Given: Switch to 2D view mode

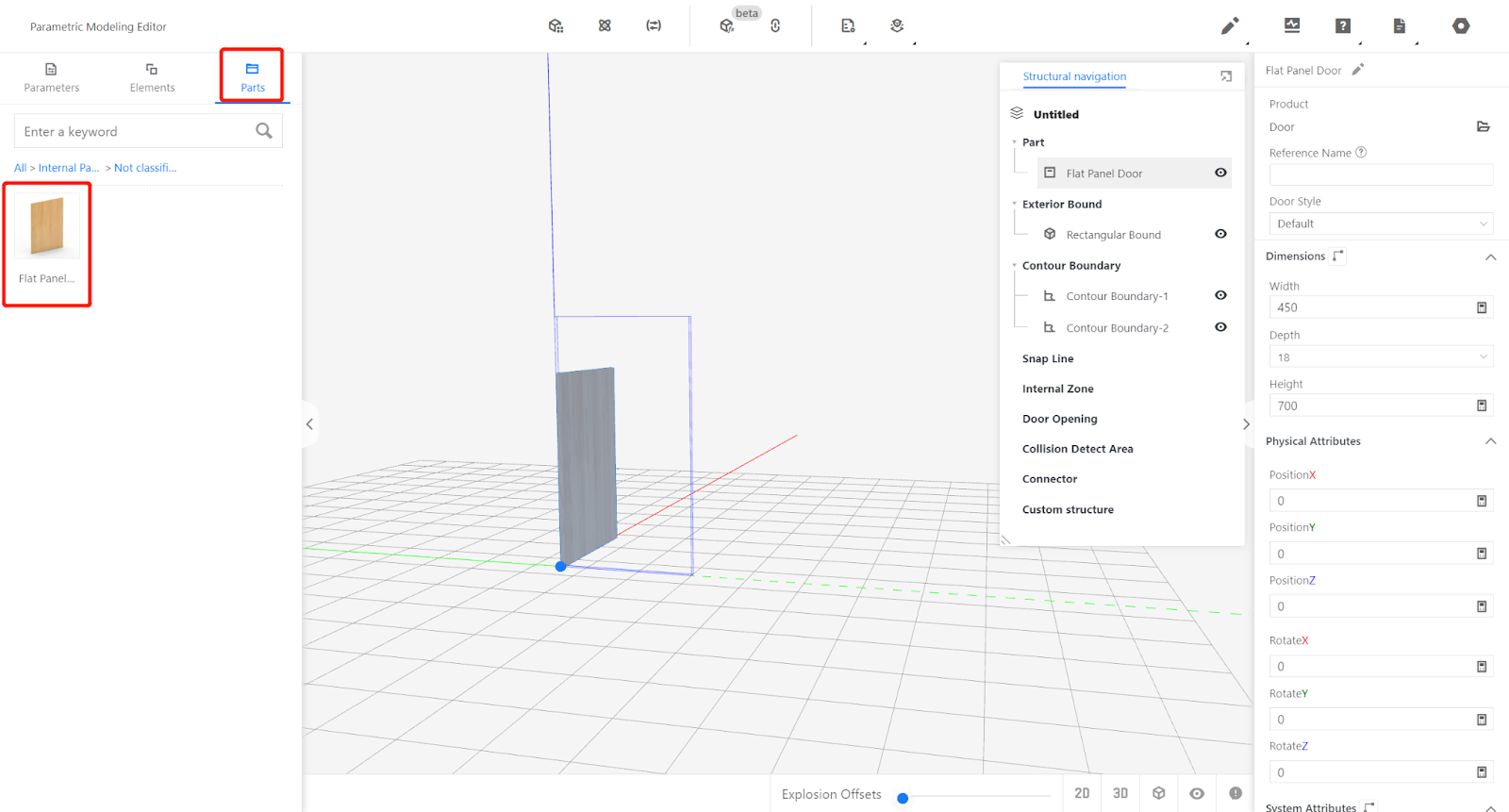Looking at the screenshot, I should (1082, 793).
